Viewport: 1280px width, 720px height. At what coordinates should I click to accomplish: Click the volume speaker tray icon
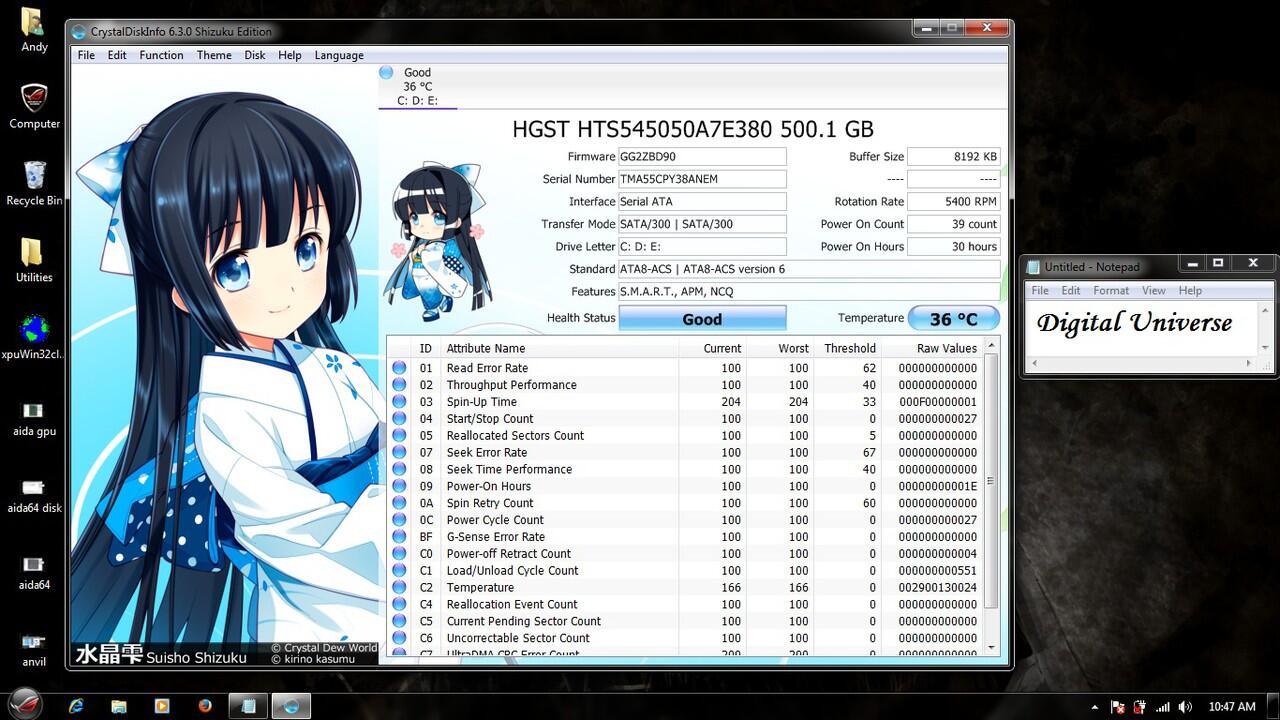(x=1184, y=707)
